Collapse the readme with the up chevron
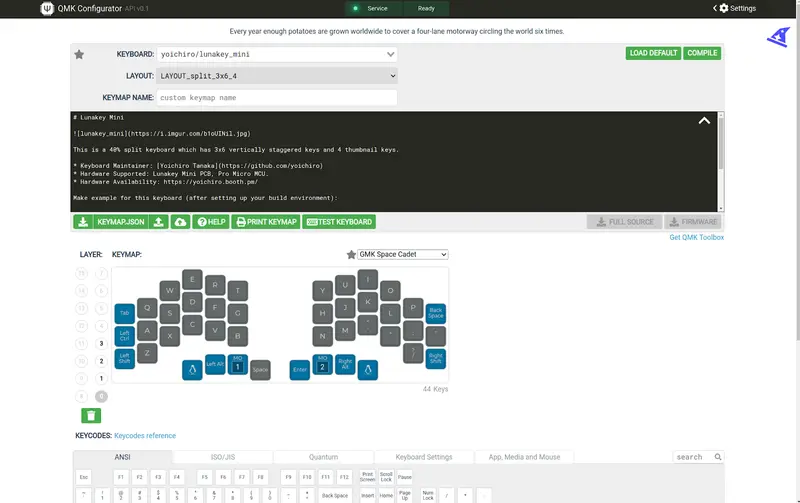 704,121
